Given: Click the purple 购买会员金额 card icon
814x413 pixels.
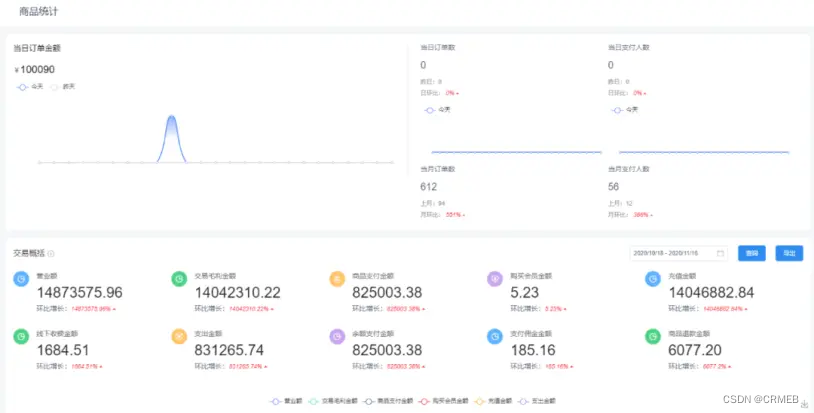Looking at the screenshot, I should coord(495,279).
